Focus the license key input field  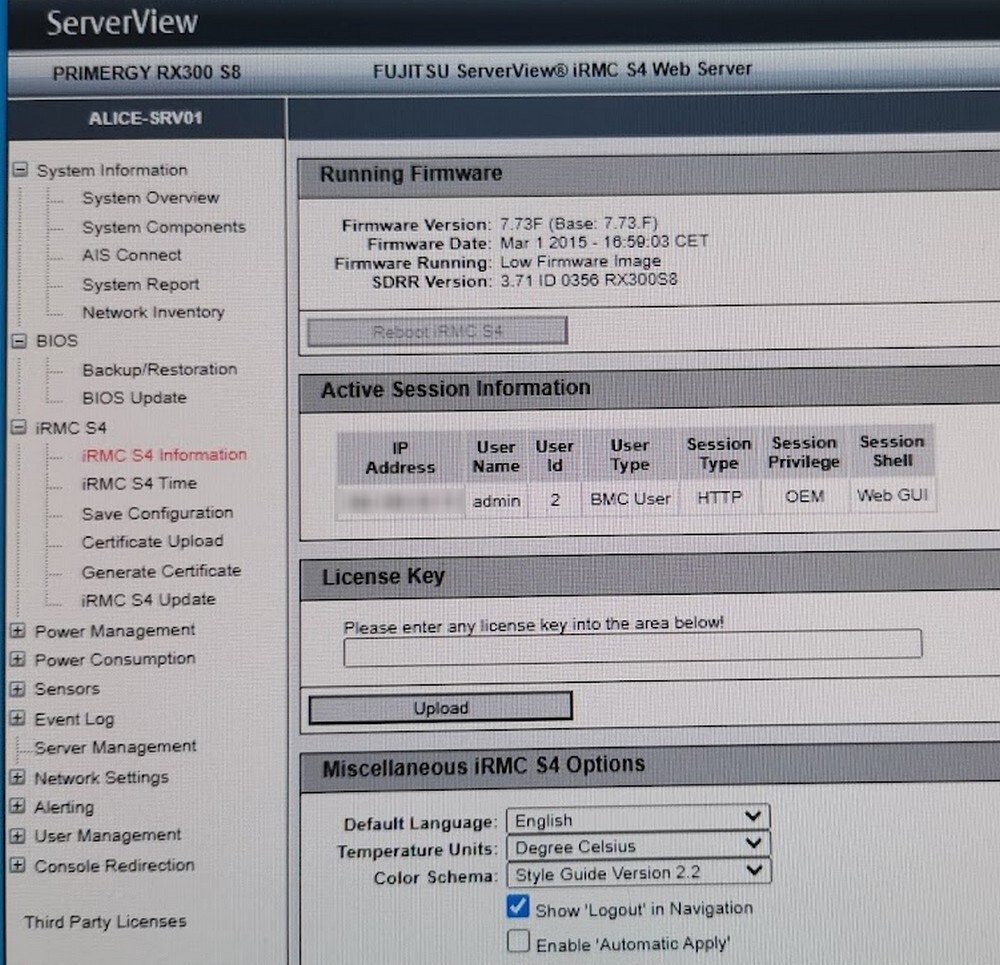point(633,648)
